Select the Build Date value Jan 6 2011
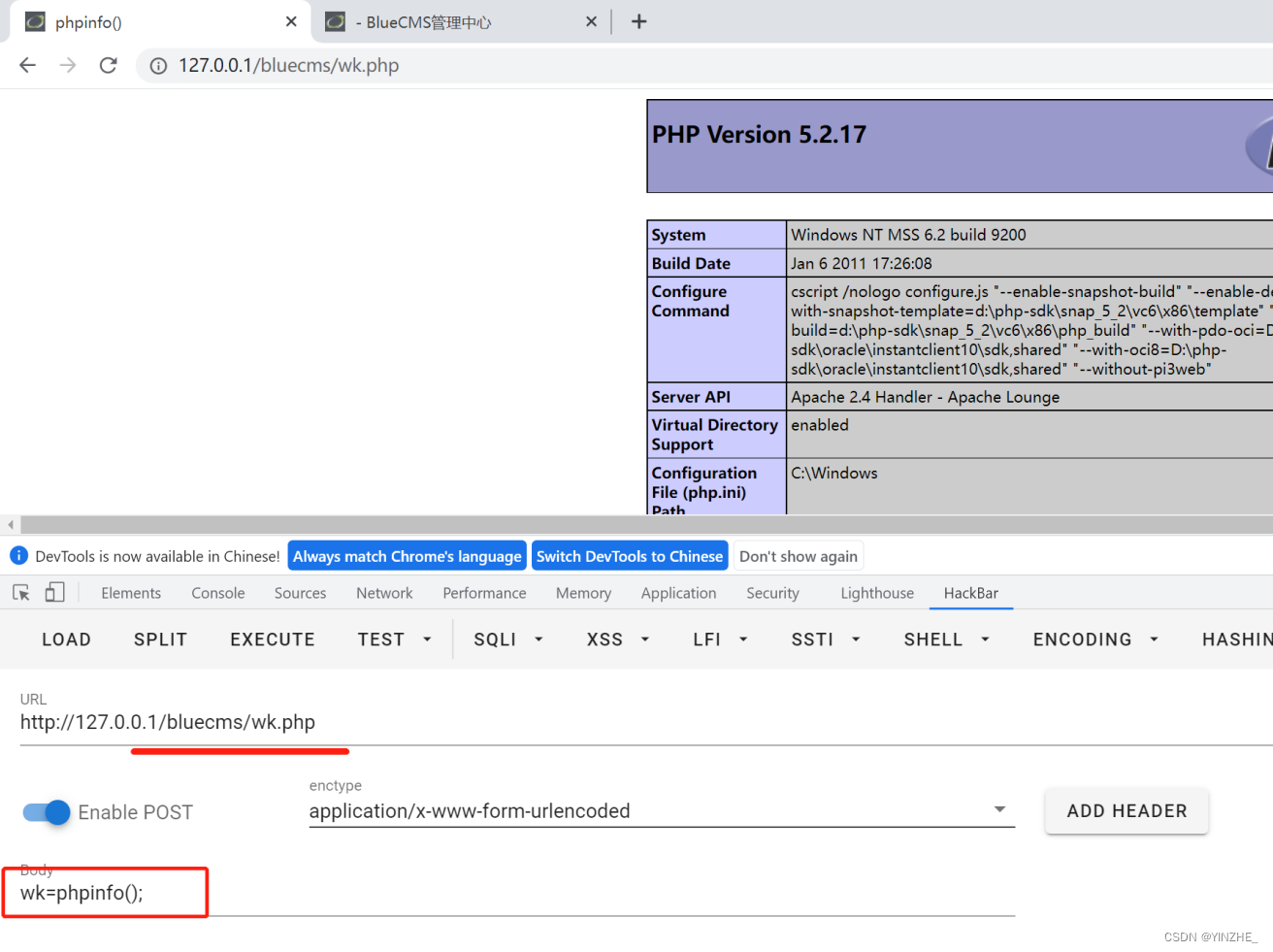The height and width of the screenshot is (952, 1273). point(861,263)
